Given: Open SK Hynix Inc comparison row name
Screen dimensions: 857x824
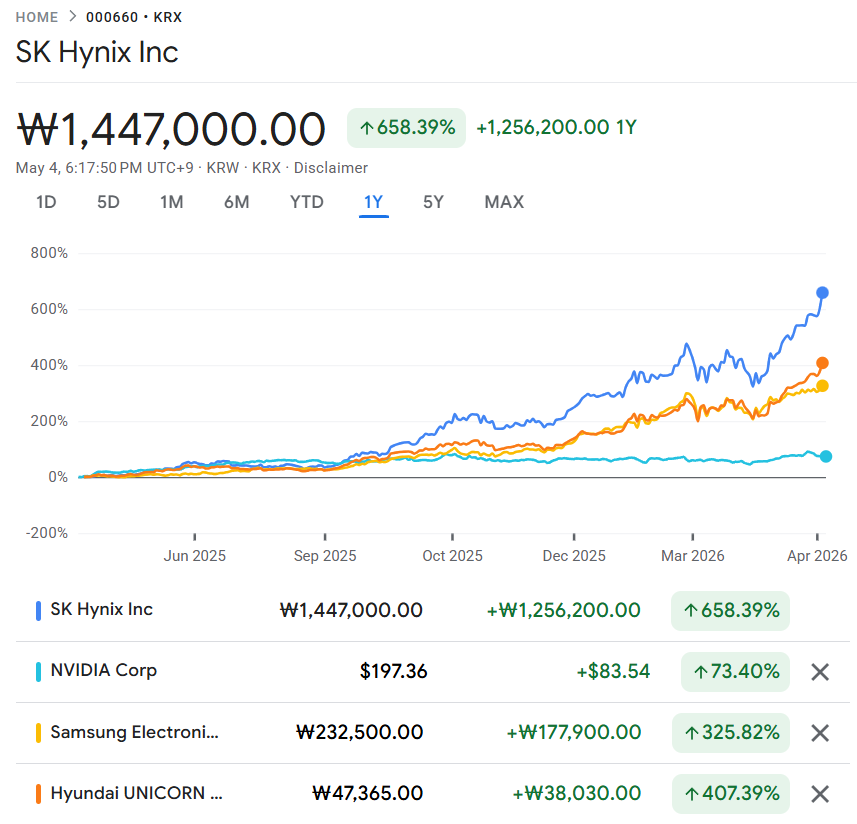Looking at the screenshot, I should tap(102, 609).
